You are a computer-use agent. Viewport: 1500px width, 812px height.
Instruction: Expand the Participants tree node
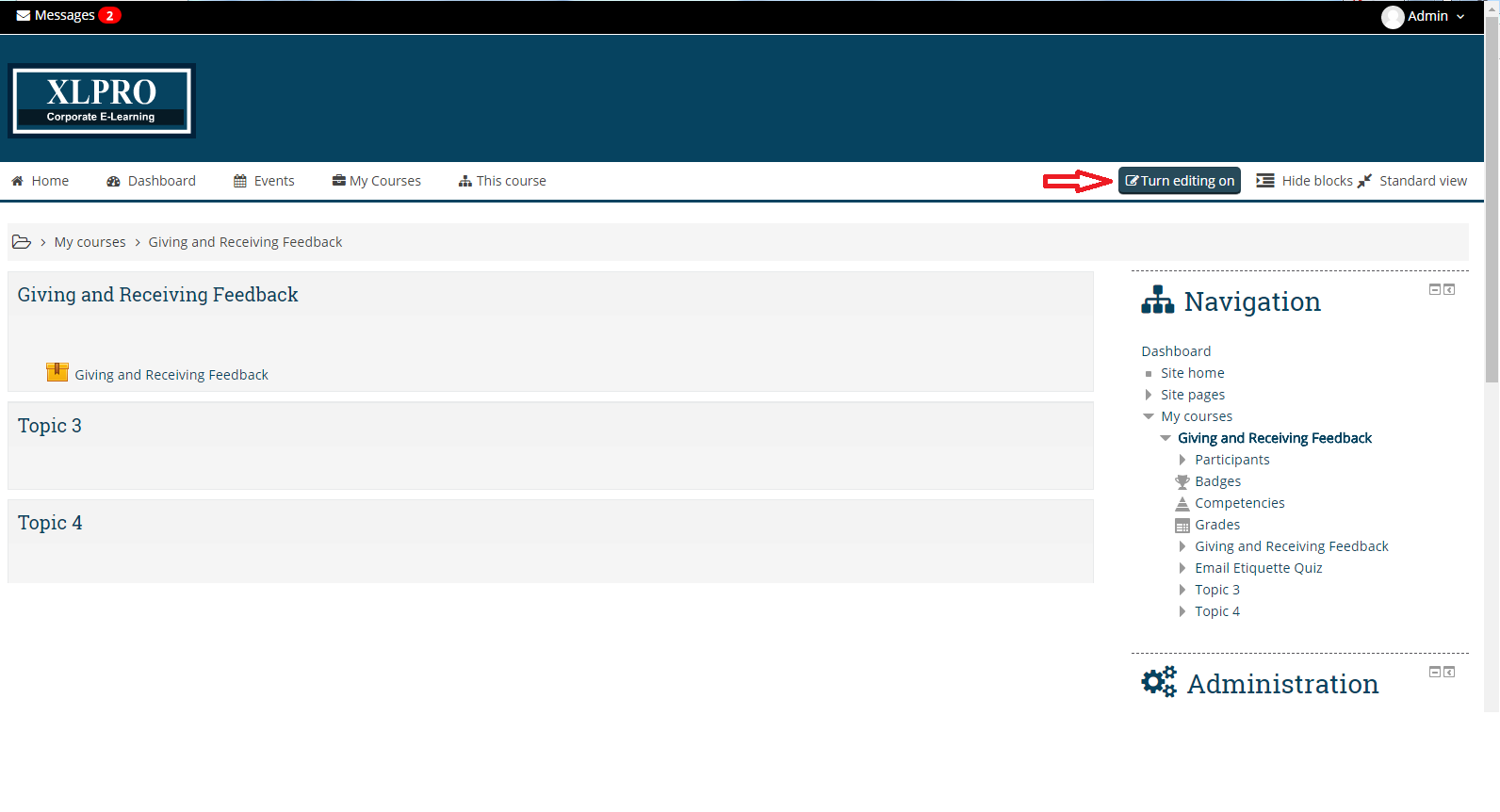(1182, 460)
